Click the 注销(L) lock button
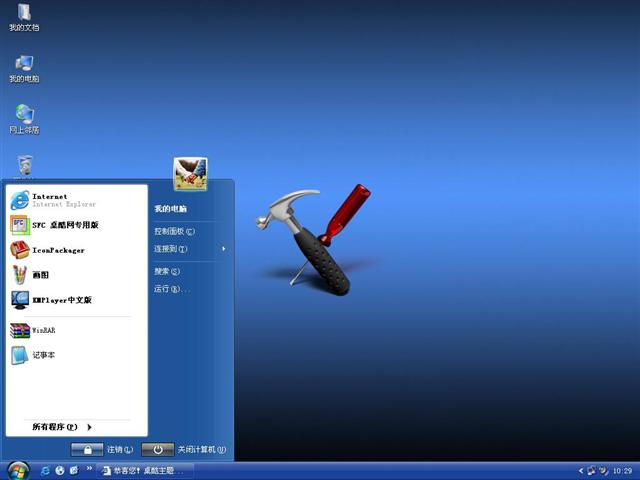 [x=87, y=449]
